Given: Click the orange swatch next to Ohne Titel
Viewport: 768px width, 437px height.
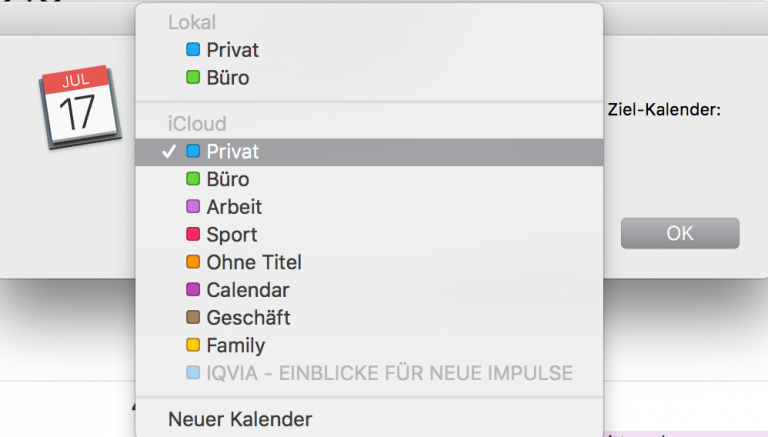Looking at the screenshot, I should coord(193,263).
